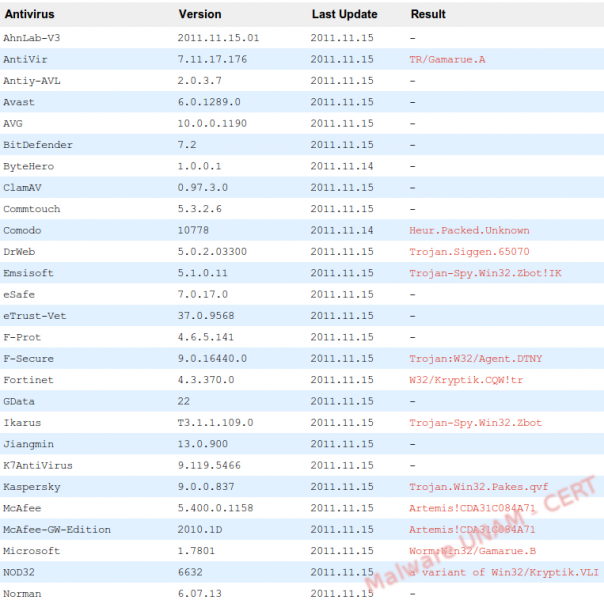Image resolution: width=604 pixels, height=600 pixels.
Task: Select the Microsoft antivirus name
Action: point(32,551)
